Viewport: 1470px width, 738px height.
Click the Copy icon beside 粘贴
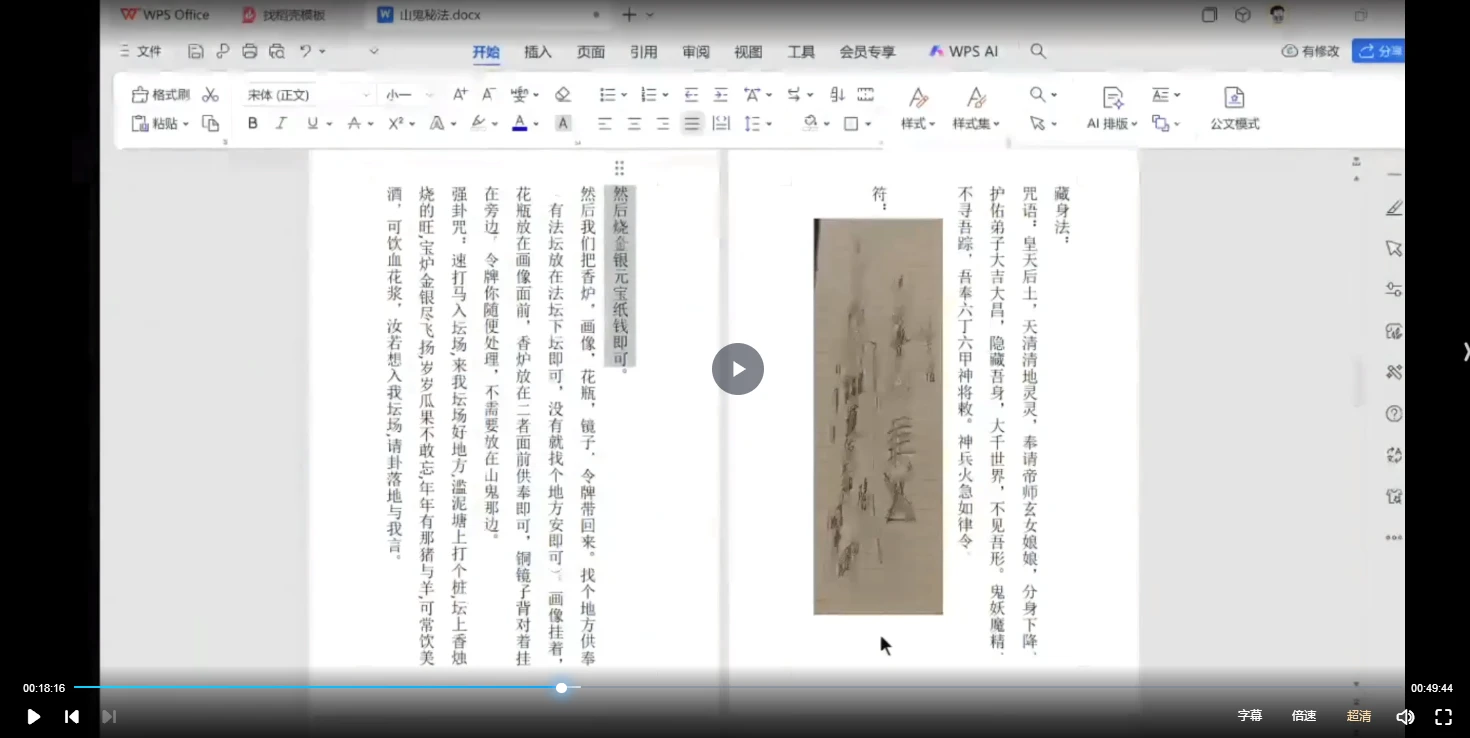pyautogui.click(x=210, y=123)
